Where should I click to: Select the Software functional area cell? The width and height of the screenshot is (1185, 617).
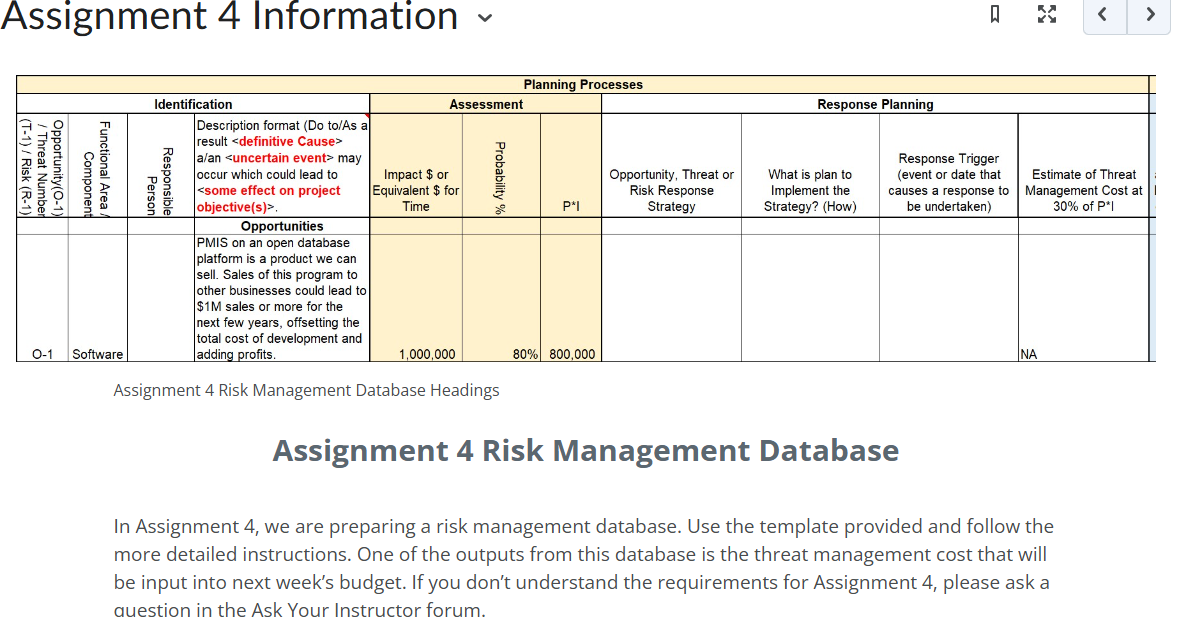96,353
